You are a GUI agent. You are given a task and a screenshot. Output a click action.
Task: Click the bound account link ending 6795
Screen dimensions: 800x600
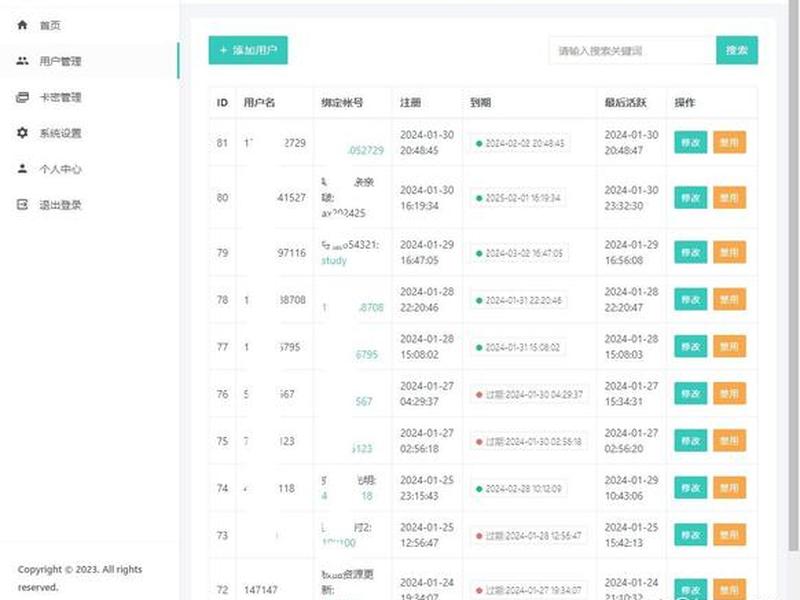[x=367, y=354]
